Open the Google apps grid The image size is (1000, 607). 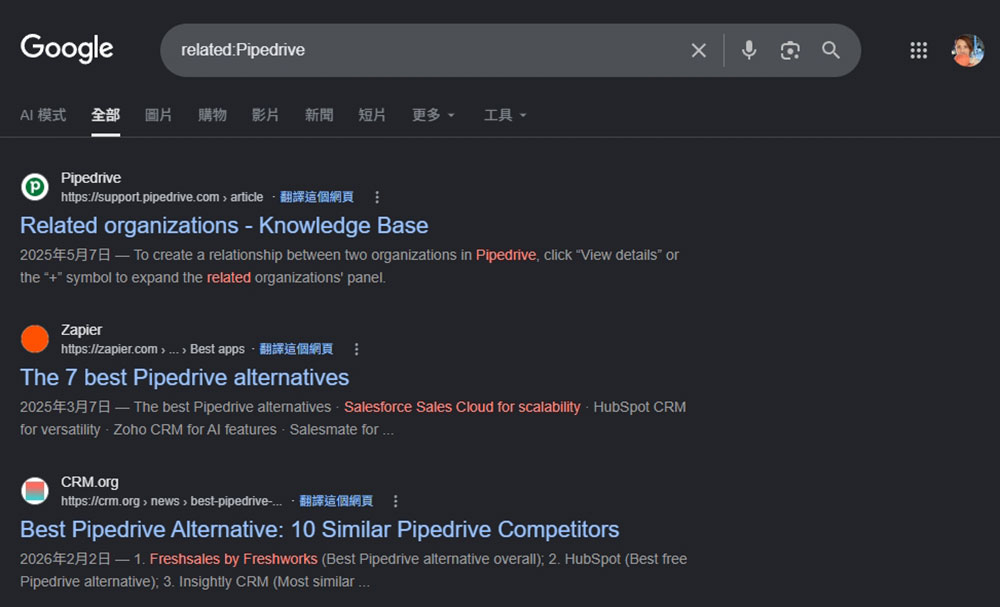pos(918,50)
